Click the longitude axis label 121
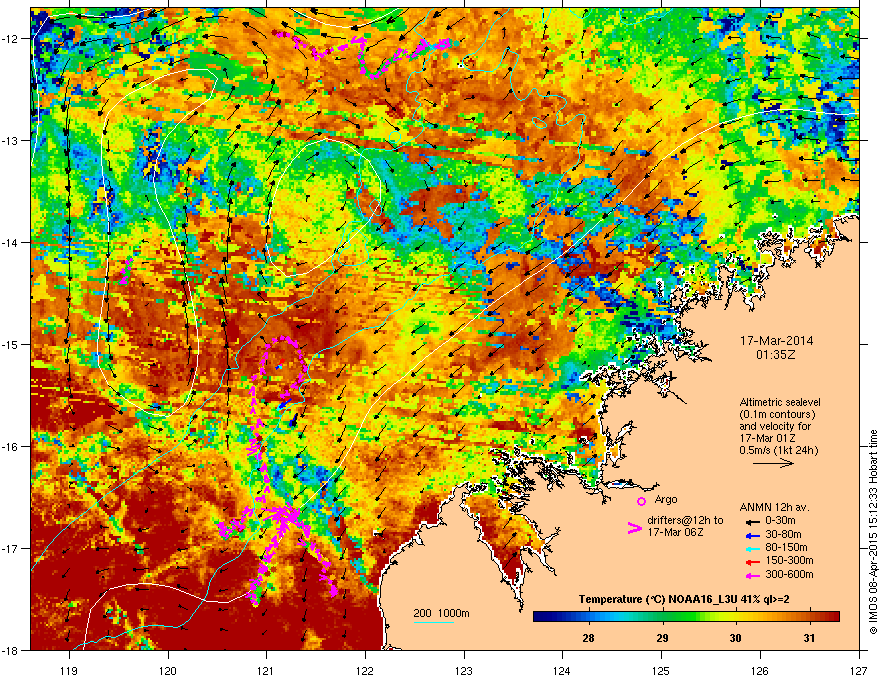This screenshot has width=880, height=680. [x=266, y=670]
